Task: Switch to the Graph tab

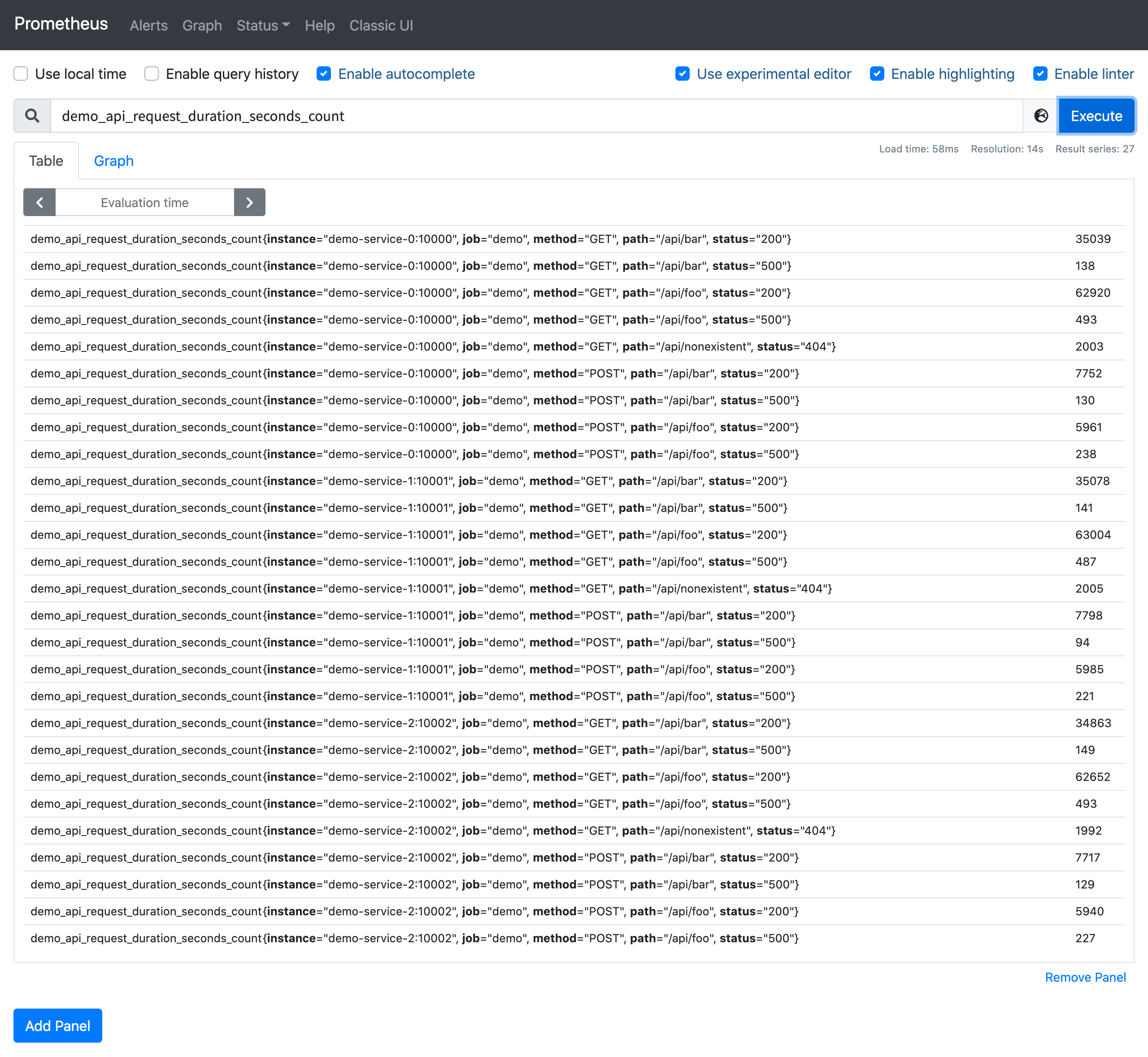Action: (x=114, y=161)
